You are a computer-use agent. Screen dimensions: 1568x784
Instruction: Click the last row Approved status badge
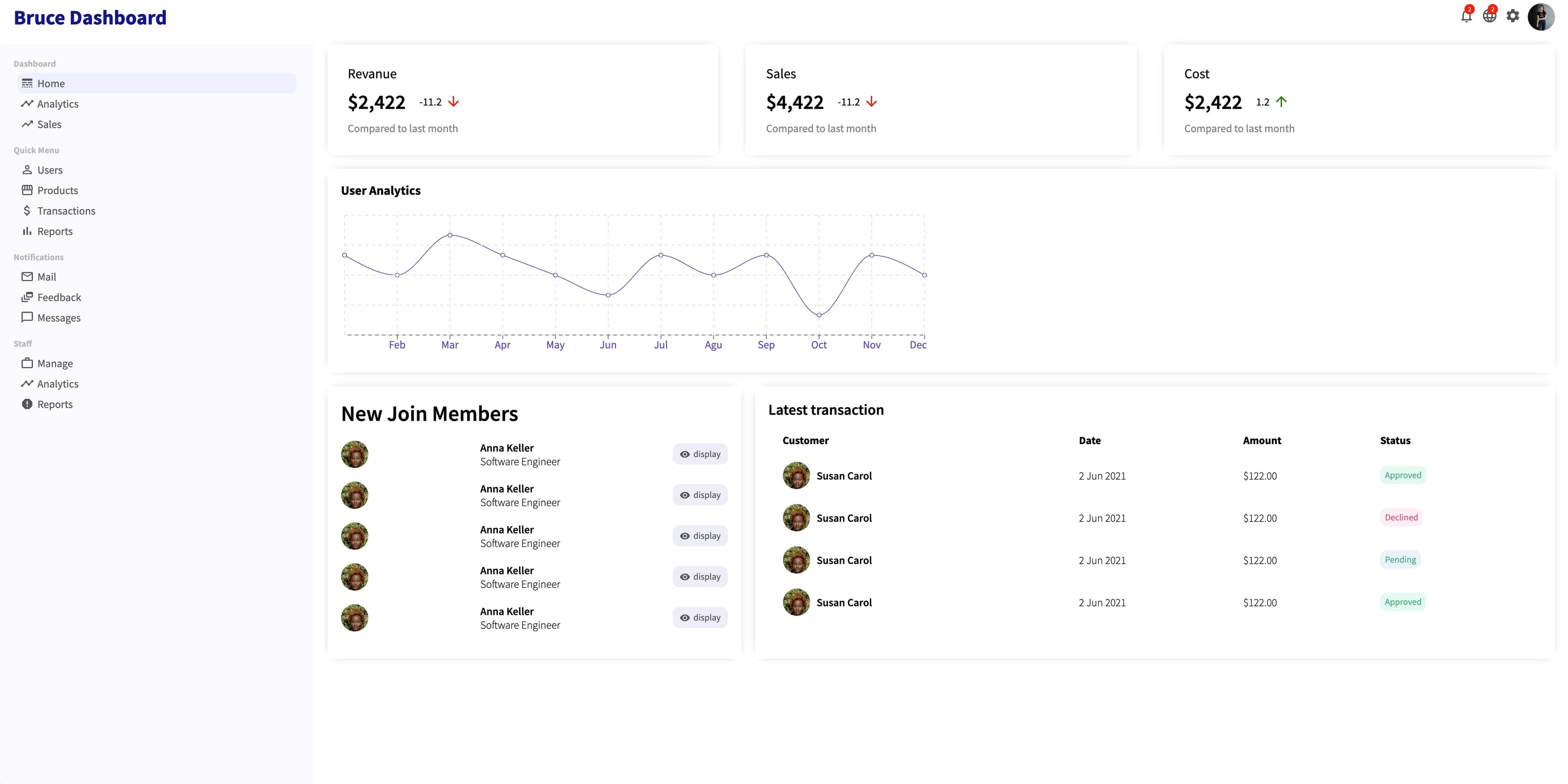[1403, 602]
